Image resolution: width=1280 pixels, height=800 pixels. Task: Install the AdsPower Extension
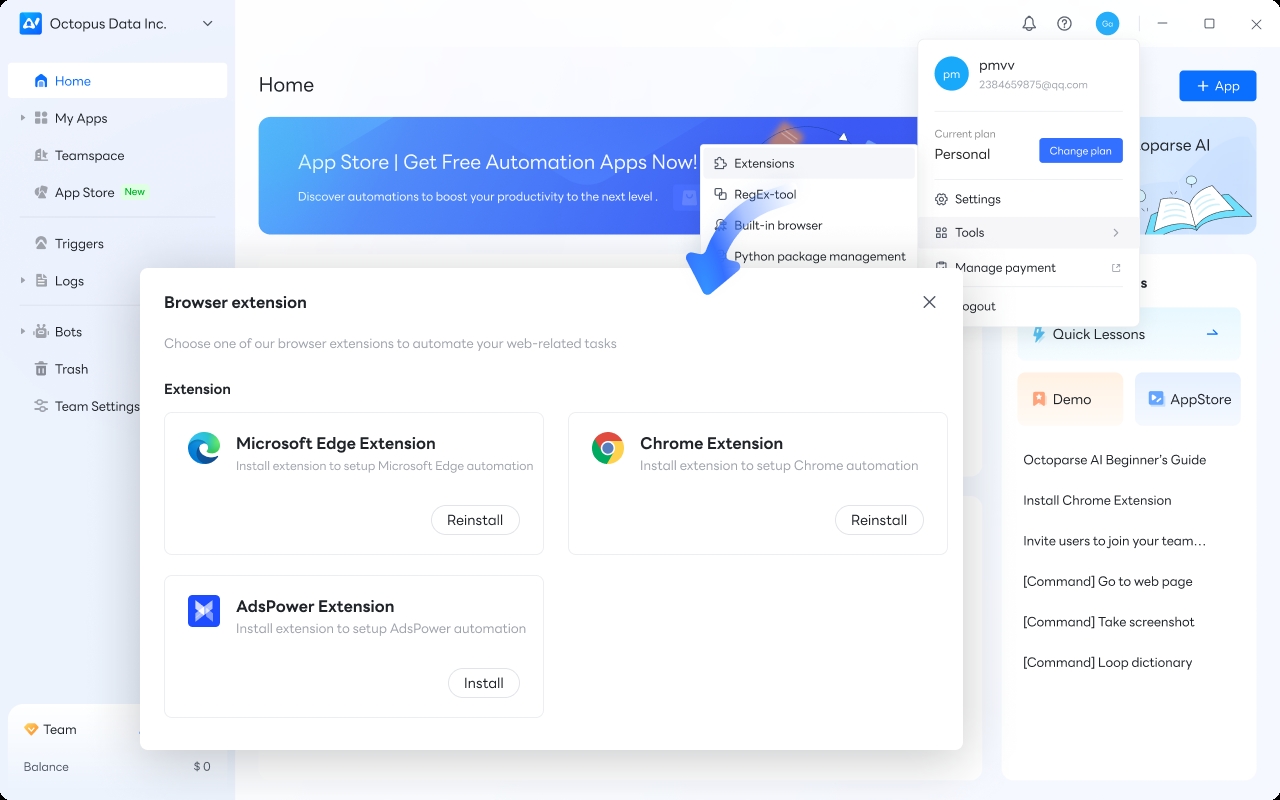[x=484, y=683]
